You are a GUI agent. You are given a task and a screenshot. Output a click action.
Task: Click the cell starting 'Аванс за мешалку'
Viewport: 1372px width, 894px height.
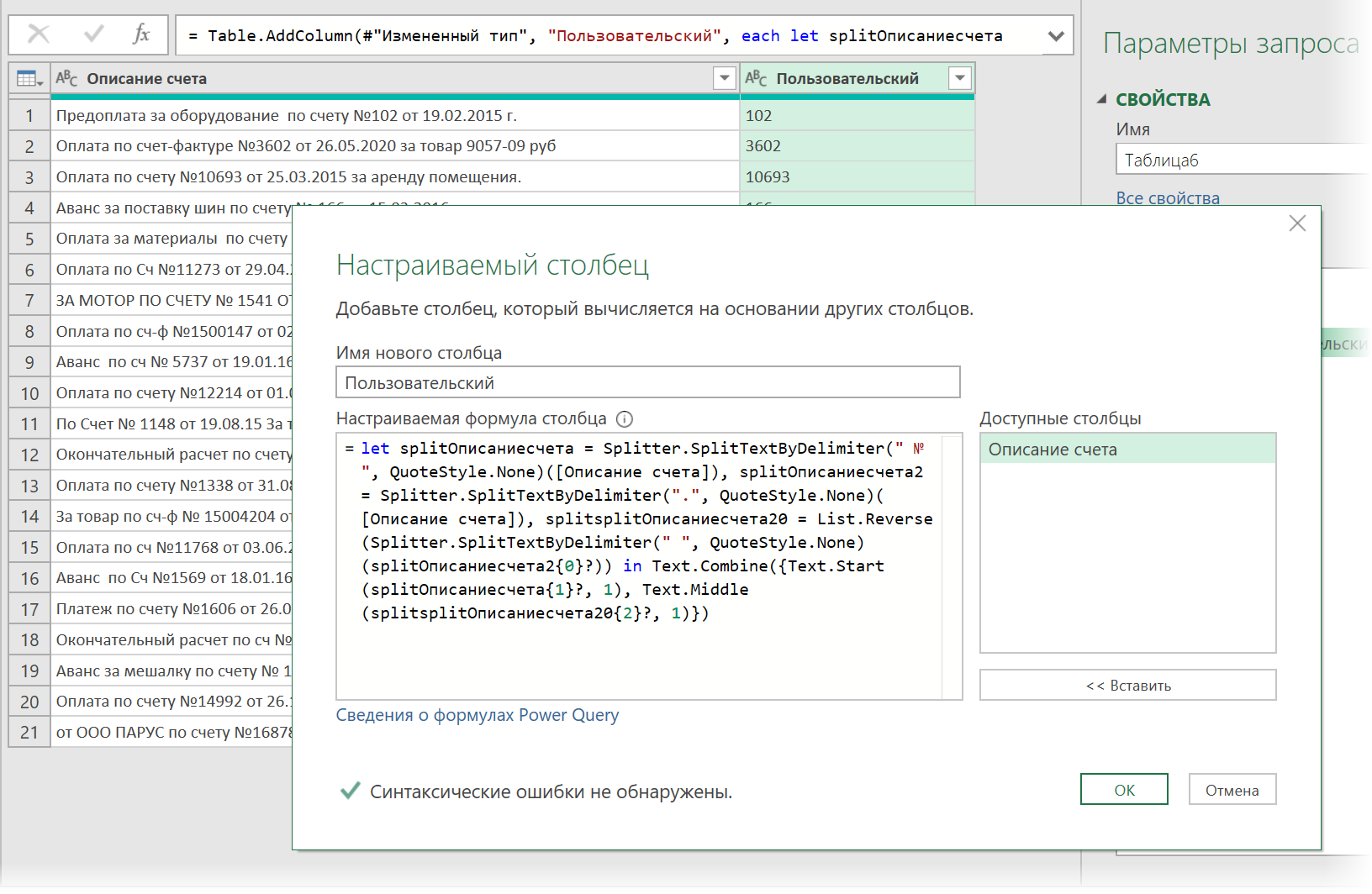[172, 671]
